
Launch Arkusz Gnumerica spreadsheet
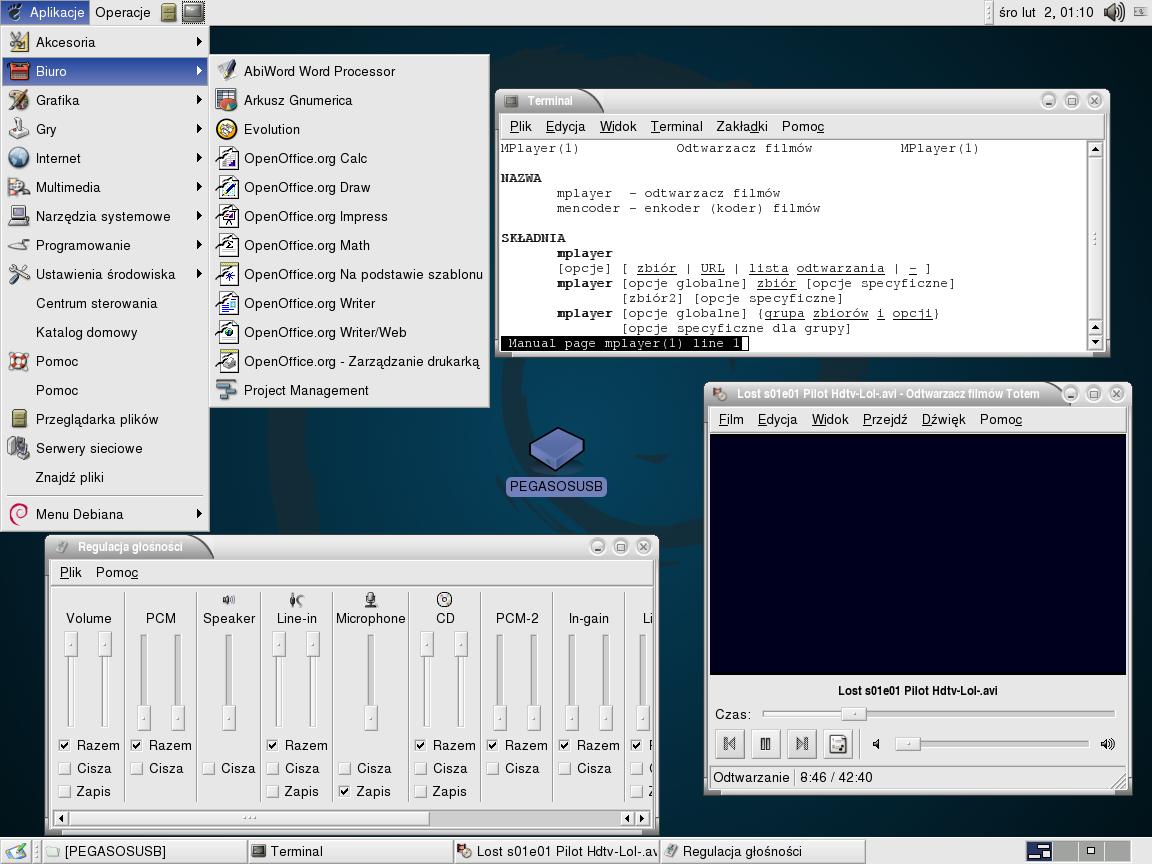pos(350,100)
